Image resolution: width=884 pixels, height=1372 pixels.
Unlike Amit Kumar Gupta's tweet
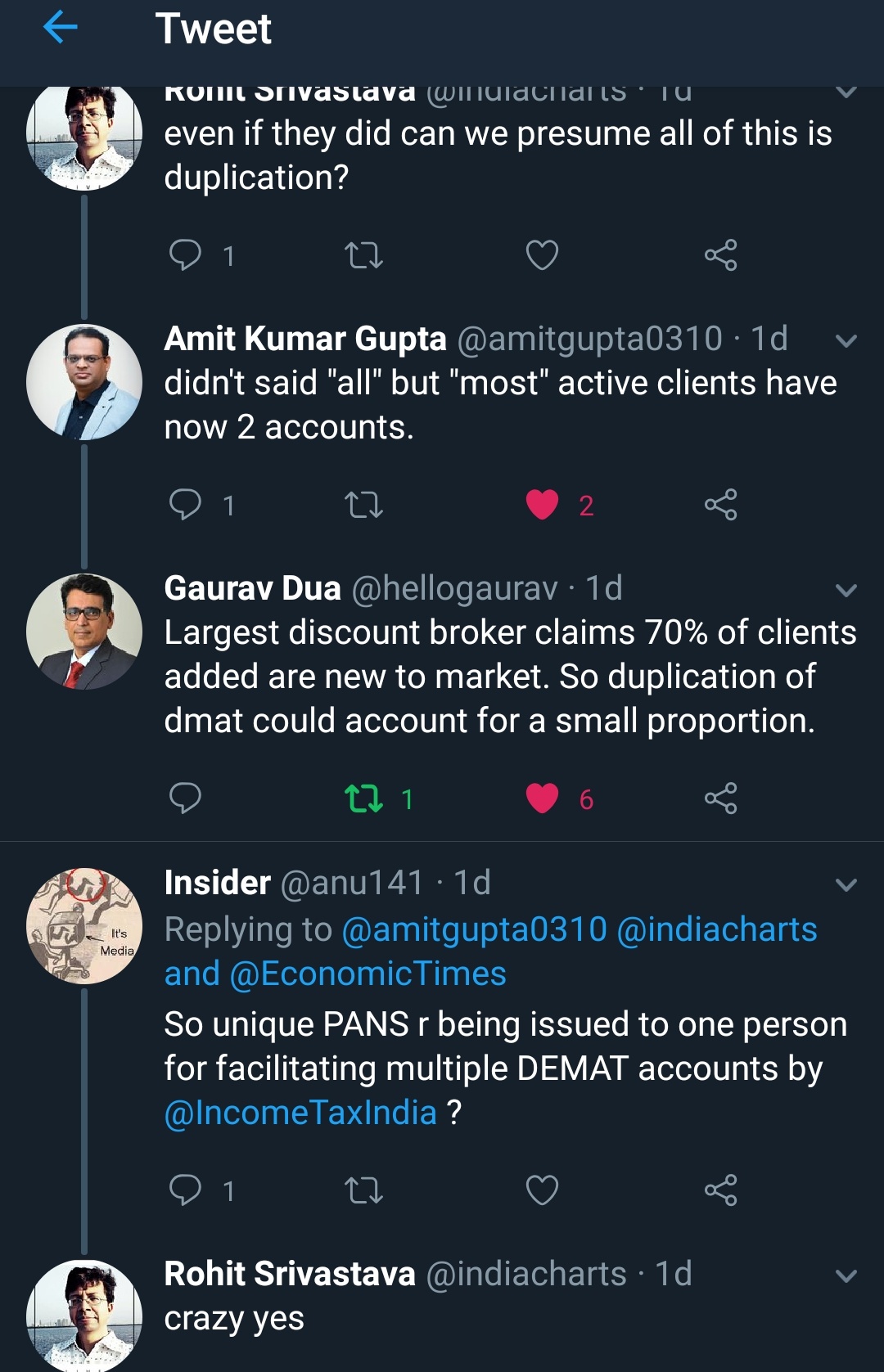click(542, 504)
